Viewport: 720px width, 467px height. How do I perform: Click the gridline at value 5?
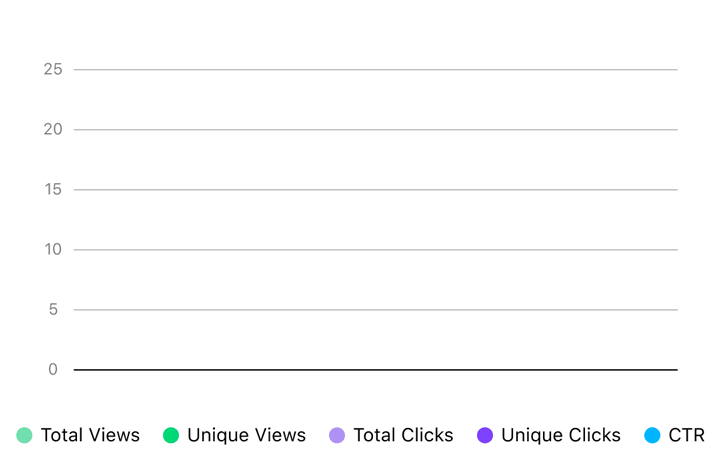click(376, 309)
